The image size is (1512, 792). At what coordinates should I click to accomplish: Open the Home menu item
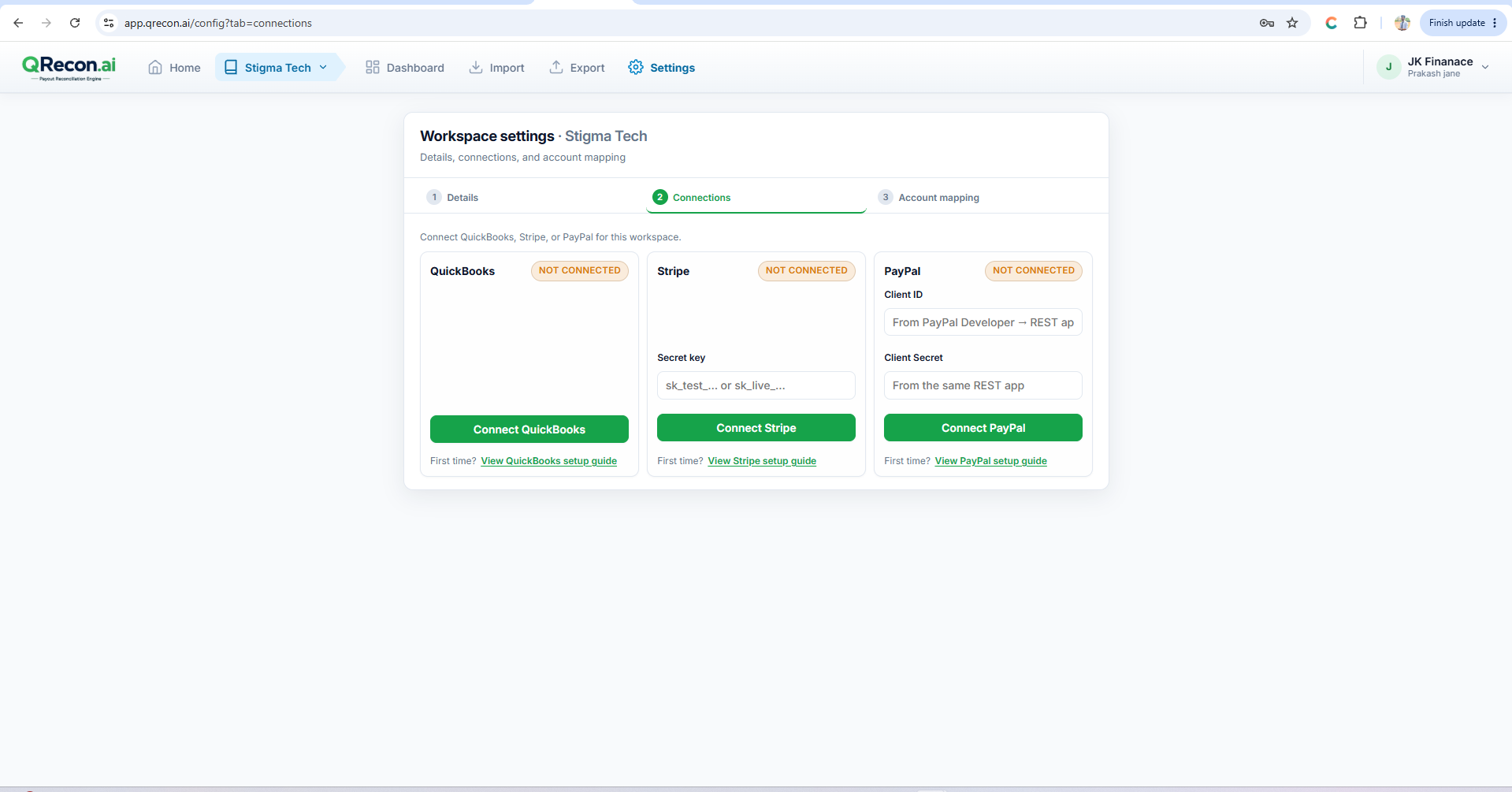pyautogui.click(x=174, y=68)
